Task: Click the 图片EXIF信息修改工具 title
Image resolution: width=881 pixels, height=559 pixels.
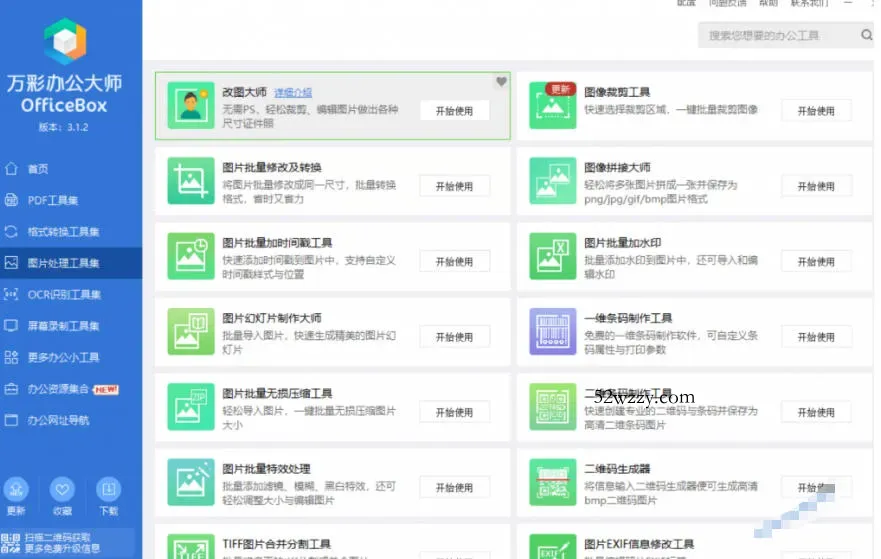Action: click(x=639, y=543)
